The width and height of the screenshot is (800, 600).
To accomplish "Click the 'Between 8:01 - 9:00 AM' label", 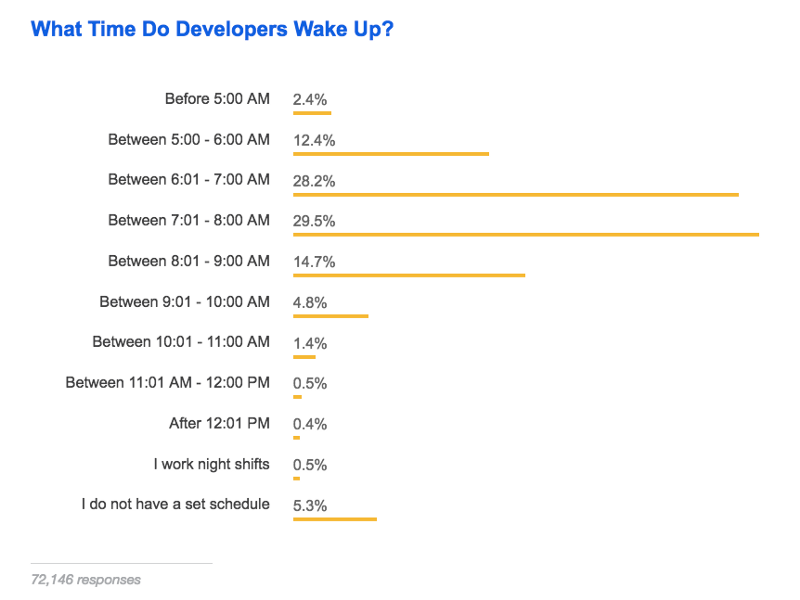I will click(189, 261).
